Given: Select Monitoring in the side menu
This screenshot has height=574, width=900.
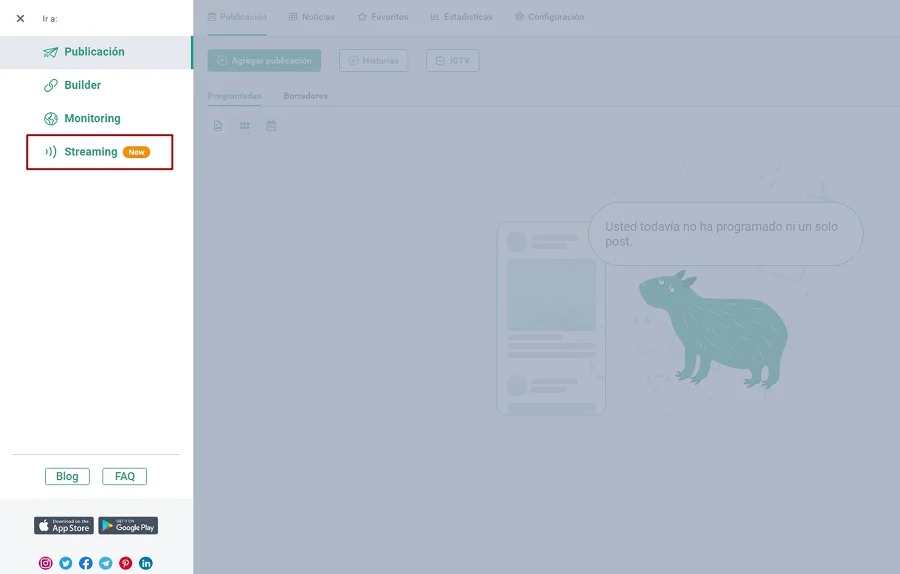Looking at the screenshot, I should point(92,118).
